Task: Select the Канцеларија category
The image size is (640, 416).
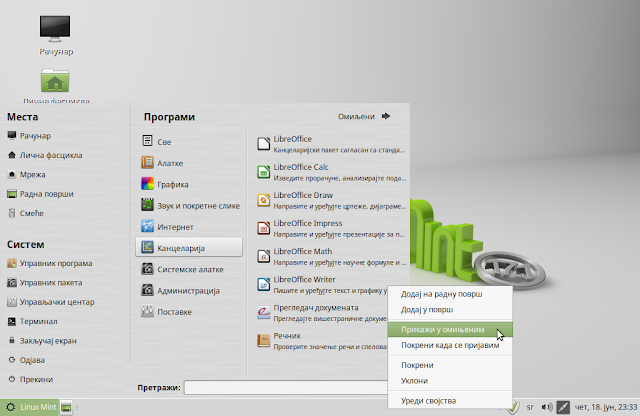Action: (x=189, y=248)
